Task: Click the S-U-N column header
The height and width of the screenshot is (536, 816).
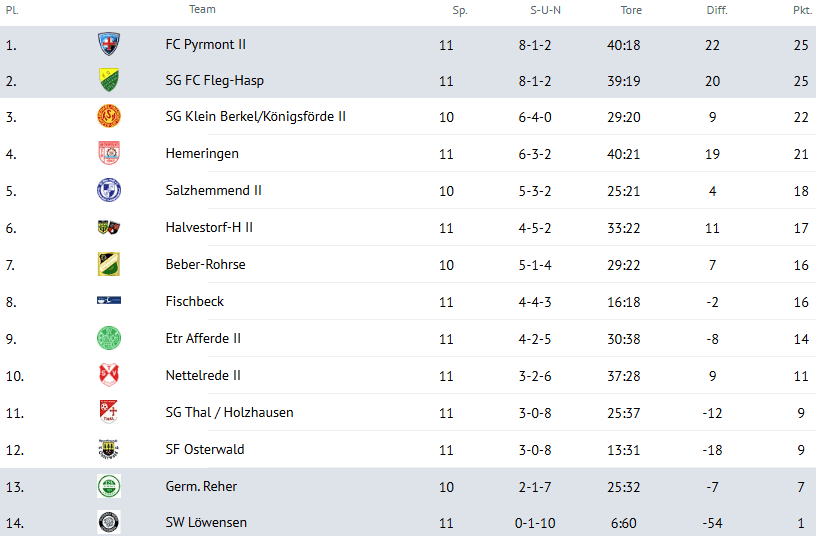Action: click(545, 11)
